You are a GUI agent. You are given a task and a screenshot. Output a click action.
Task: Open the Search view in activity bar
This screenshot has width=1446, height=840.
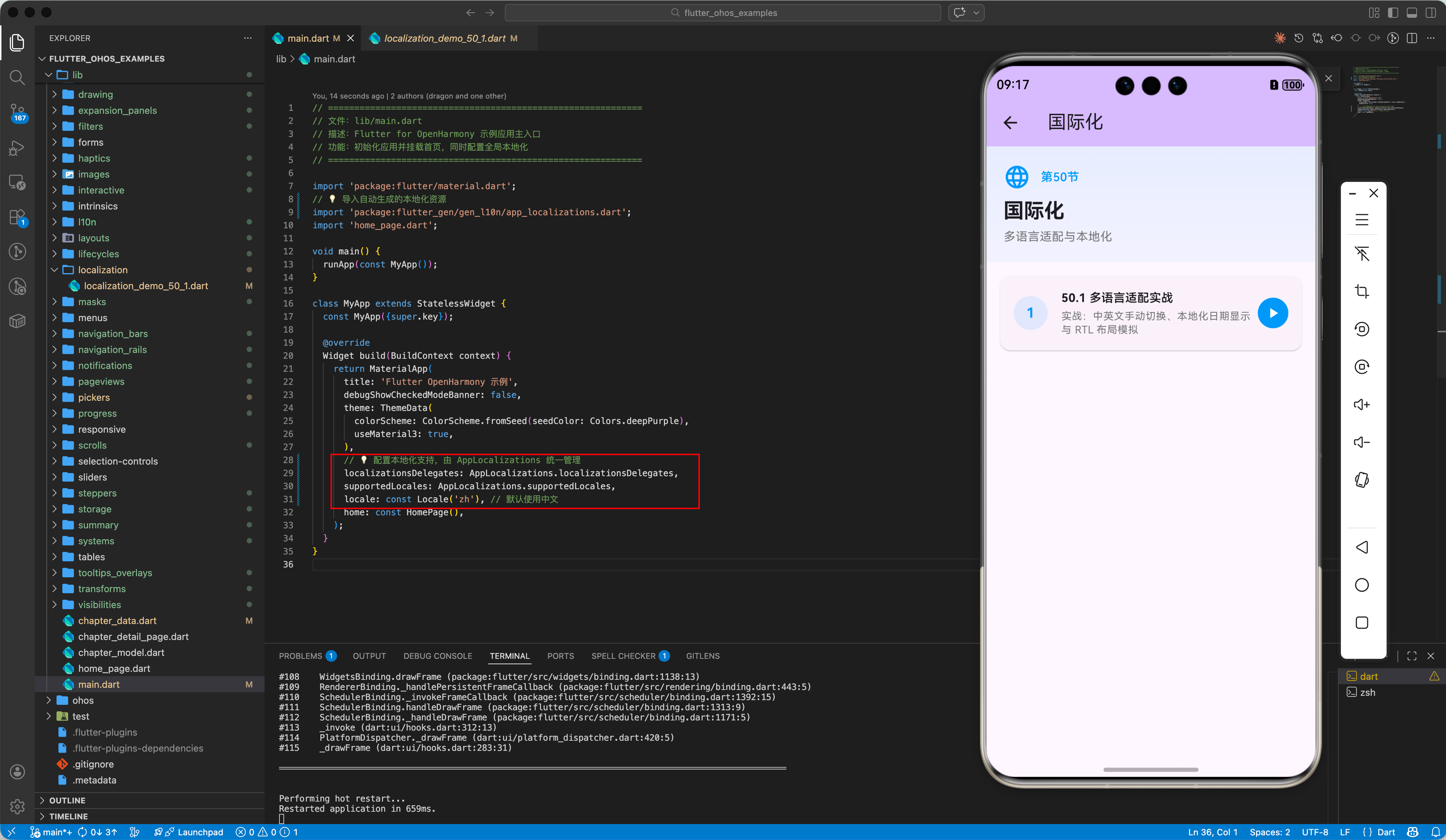(x=17, y=78)
